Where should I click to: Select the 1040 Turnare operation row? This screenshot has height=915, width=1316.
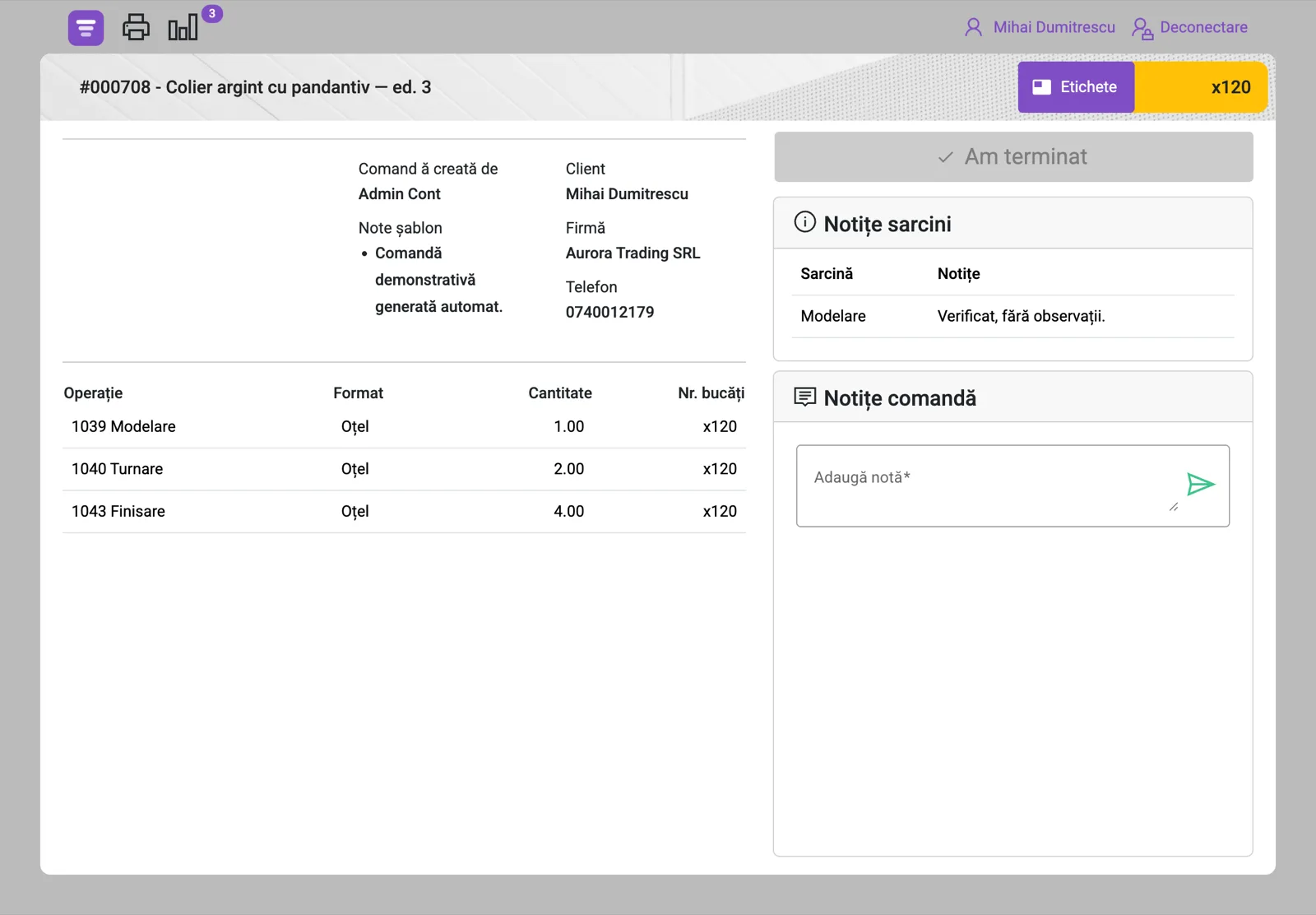coord(404,469)
